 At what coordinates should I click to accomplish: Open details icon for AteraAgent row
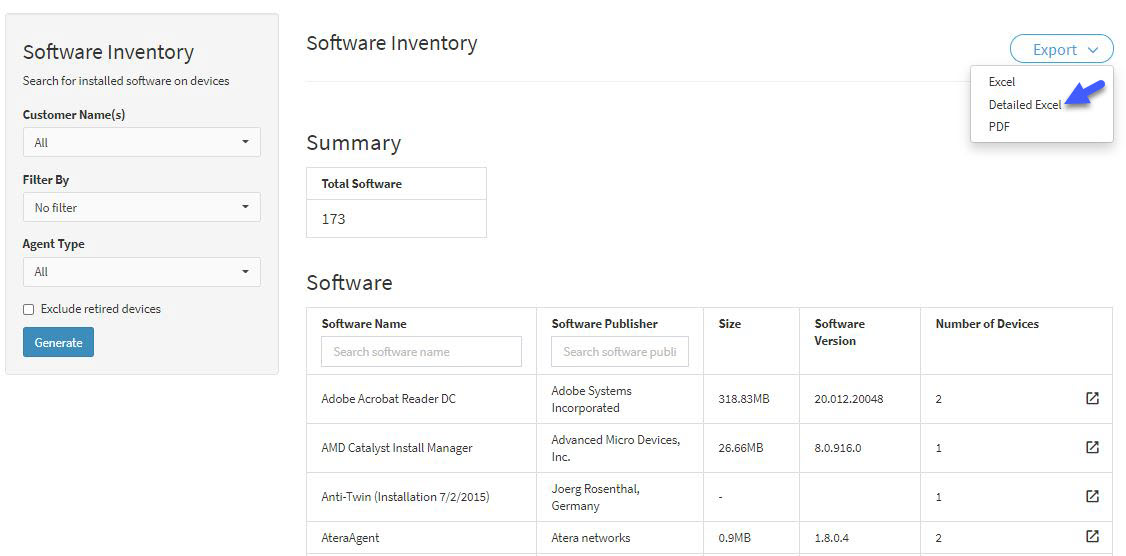1092,537
